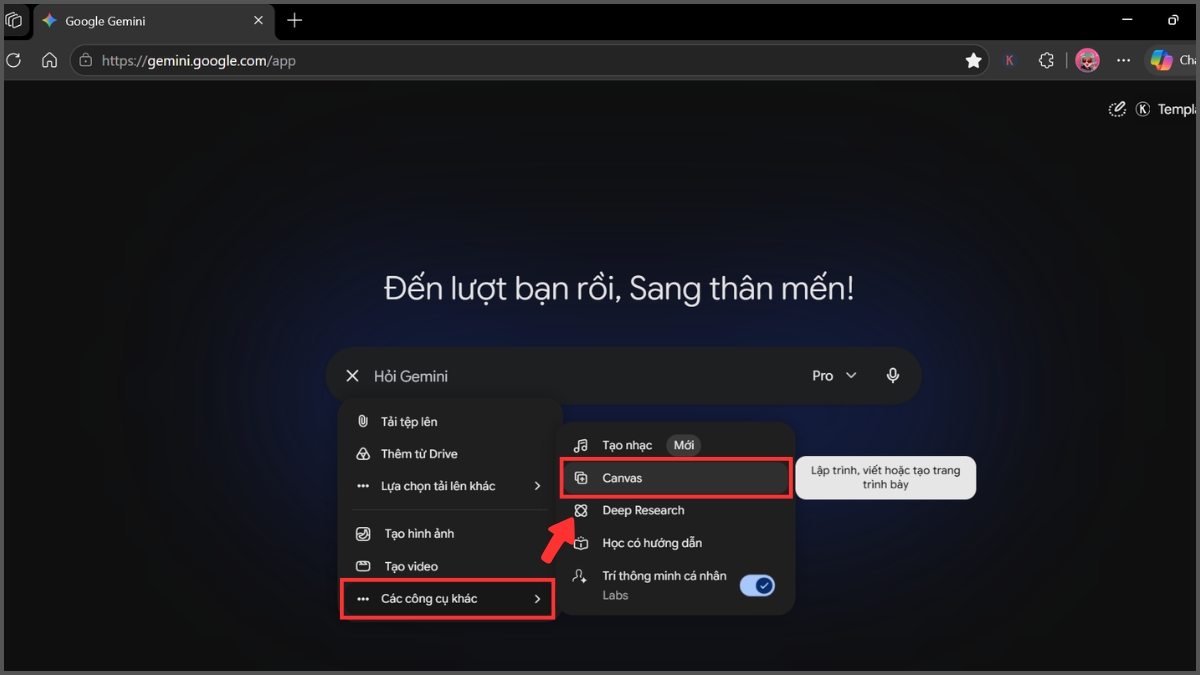The image size is (1200, 675).
Task: Open browser extensions puzzle icon
Action: (1046, 60)
